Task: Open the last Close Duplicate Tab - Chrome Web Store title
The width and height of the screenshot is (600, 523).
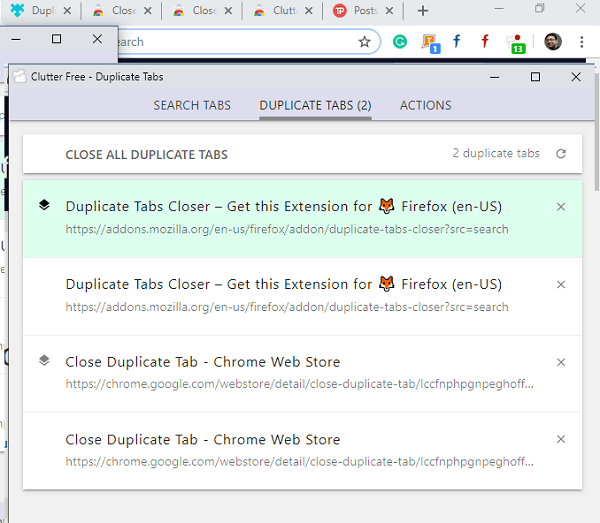Action: 203,440
